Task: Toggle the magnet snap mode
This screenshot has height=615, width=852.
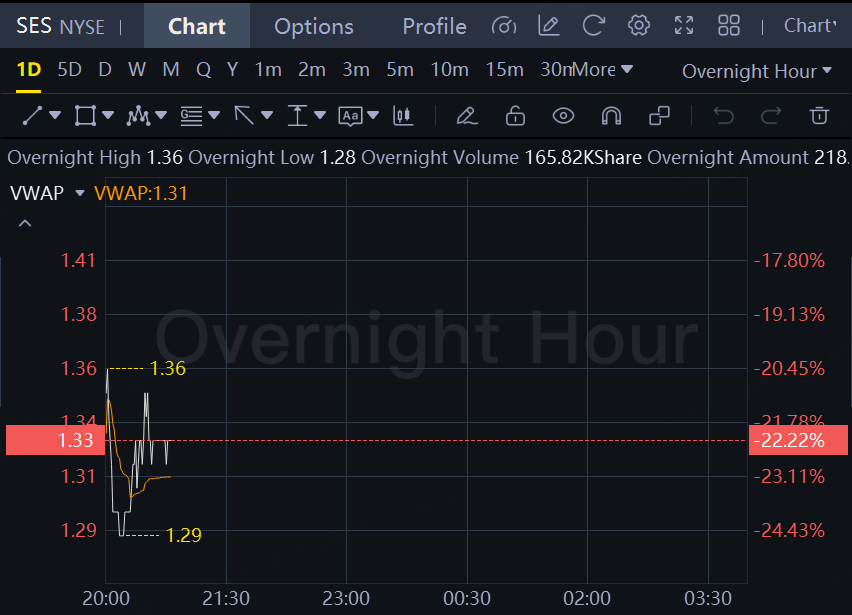Action: click(x=611, y=116)
